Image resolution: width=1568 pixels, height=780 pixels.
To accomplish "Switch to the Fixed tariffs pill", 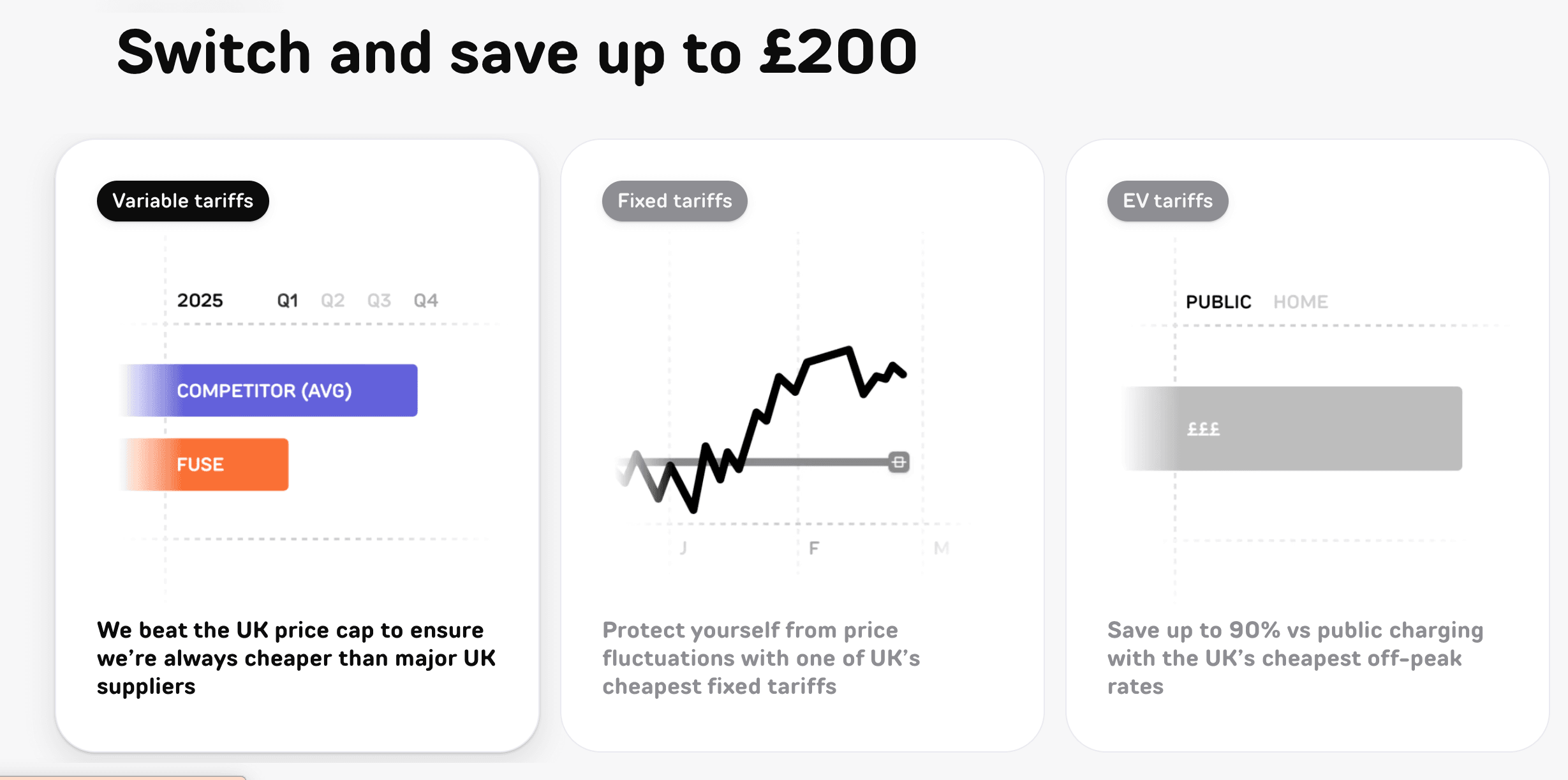I will (674, 201).
